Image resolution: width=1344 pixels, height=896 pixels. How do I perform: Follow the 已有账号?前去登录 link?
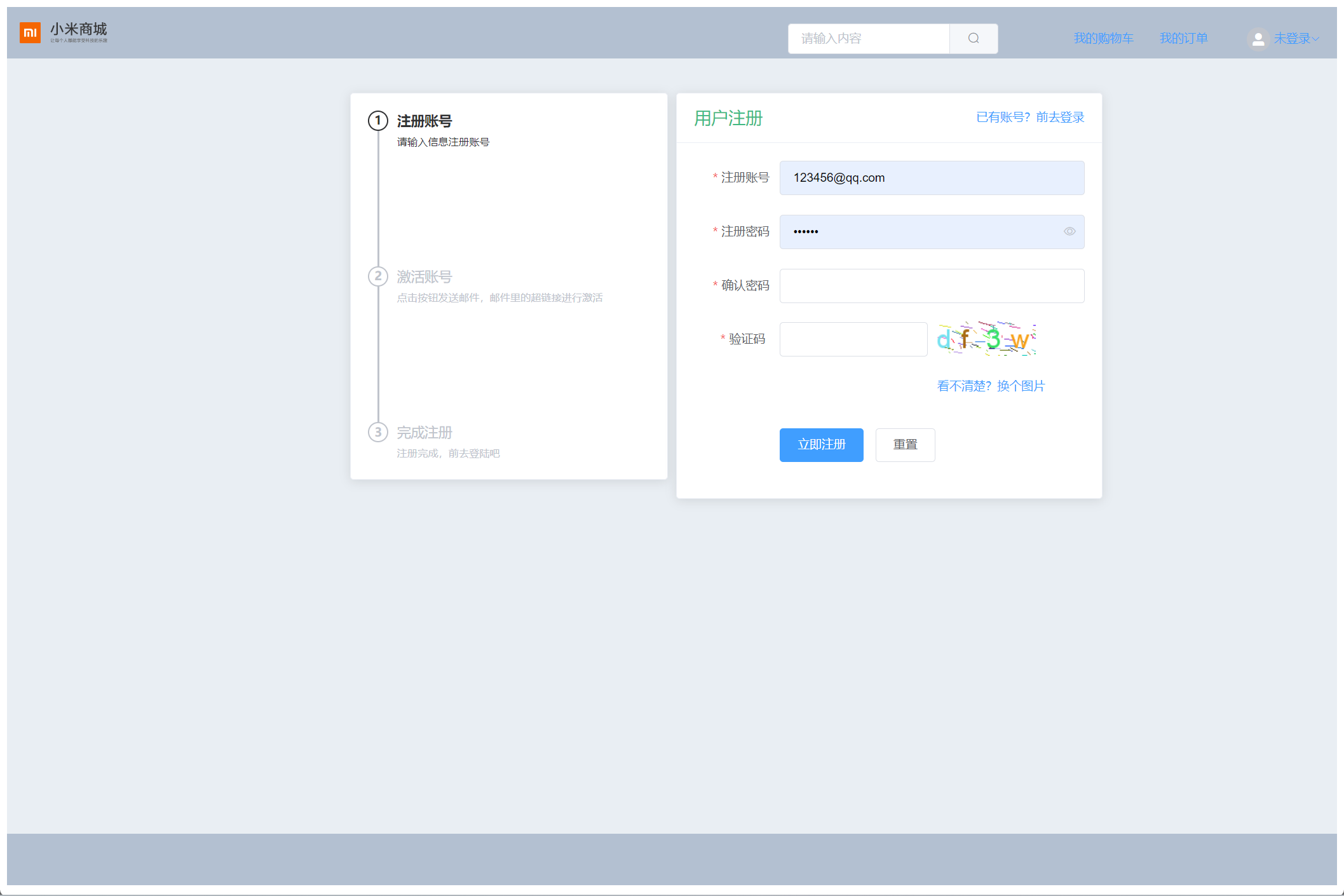[x=1029, y=117]
